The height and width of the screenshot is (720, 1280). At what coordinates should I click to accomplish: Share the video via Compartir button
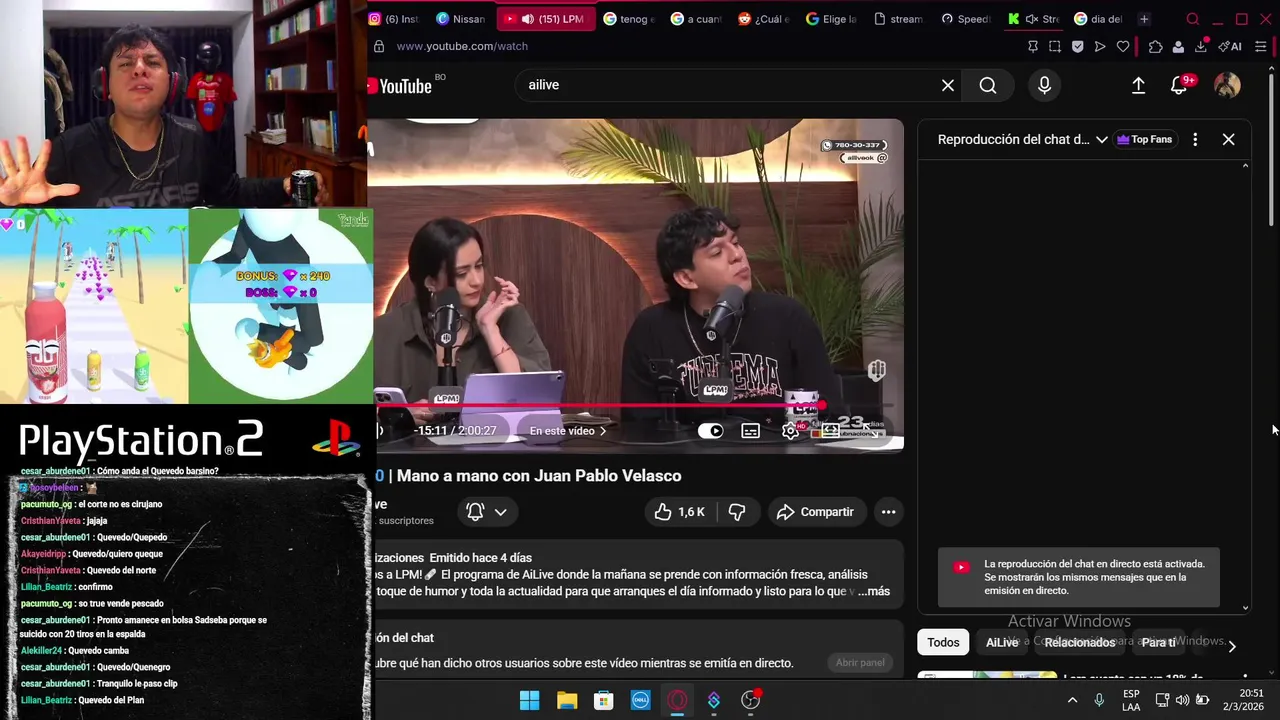(x=816, y=512)
